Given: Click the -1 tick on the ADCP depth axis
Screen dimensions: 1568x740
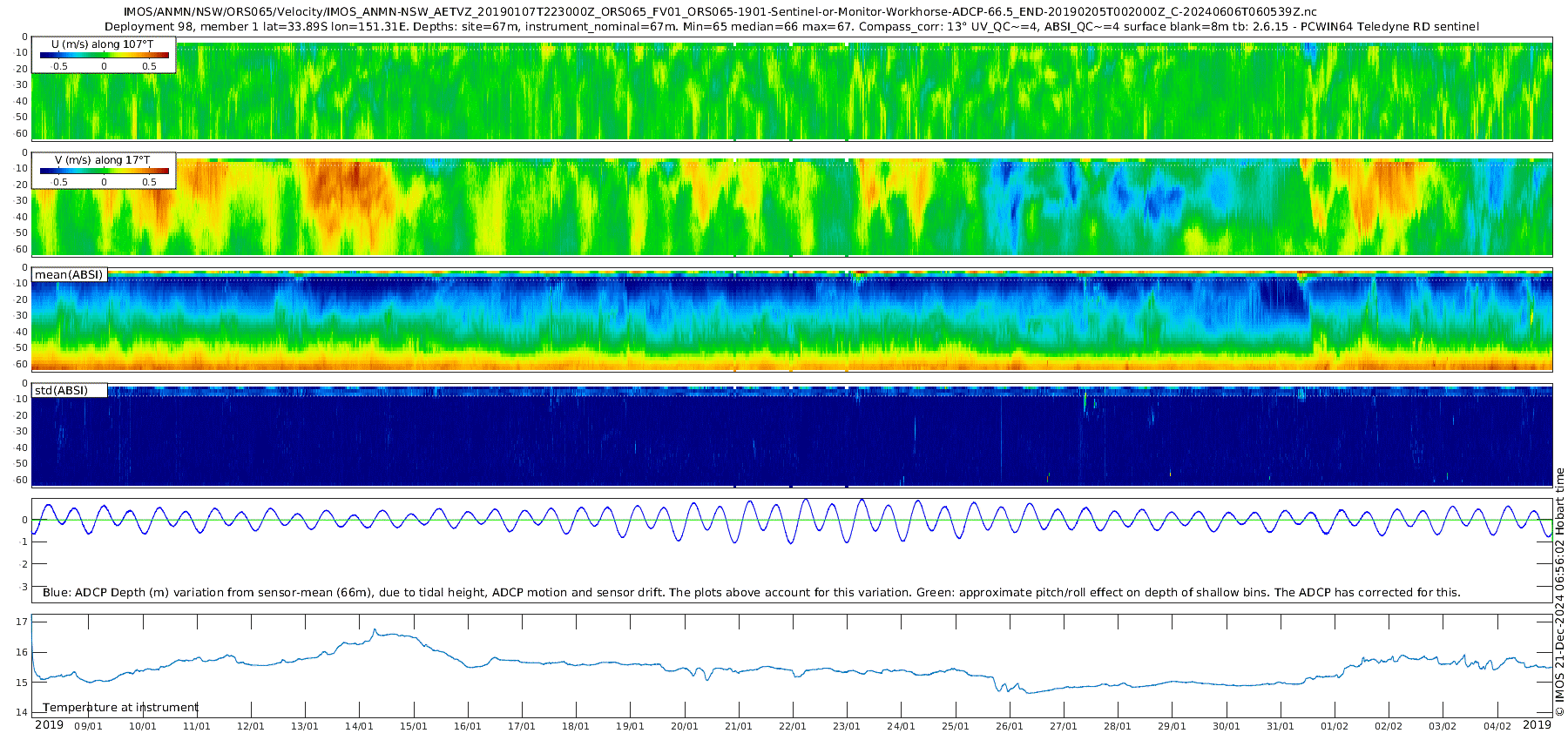Looking at the screenshot, I should coord(24,542).
